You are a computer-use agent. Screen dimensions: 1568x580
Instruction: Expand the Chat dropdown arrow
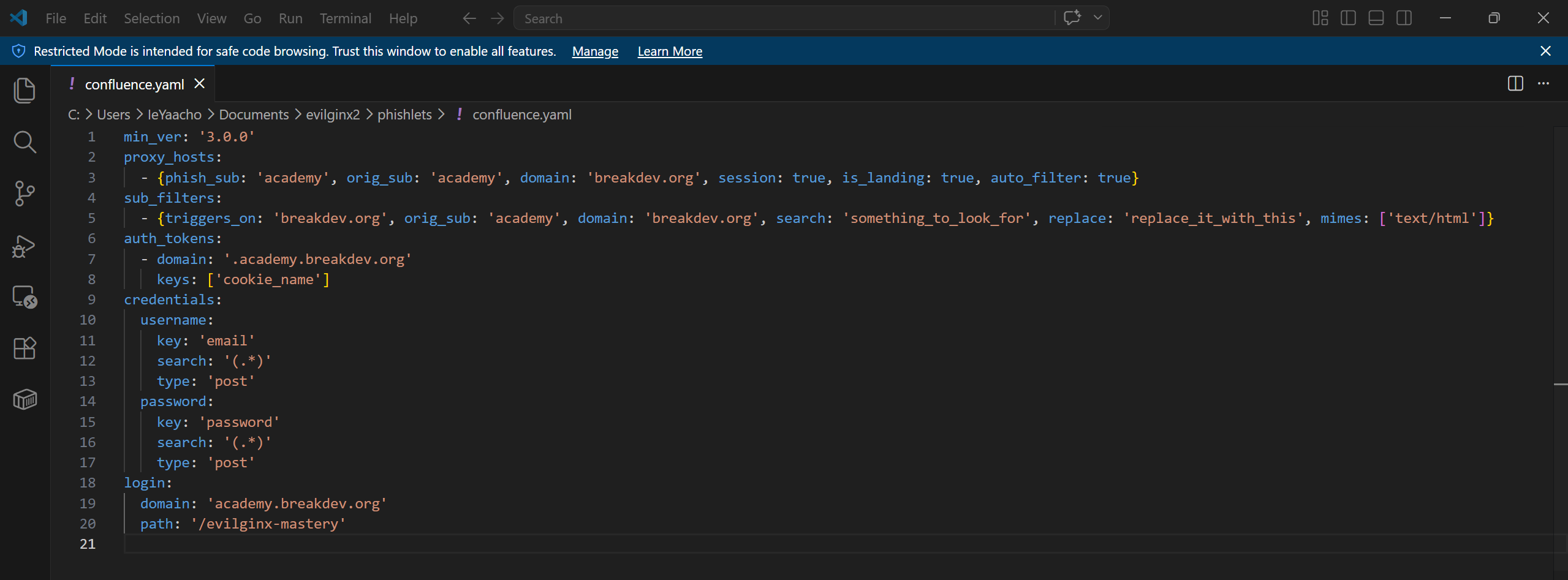coord(1098,18)
